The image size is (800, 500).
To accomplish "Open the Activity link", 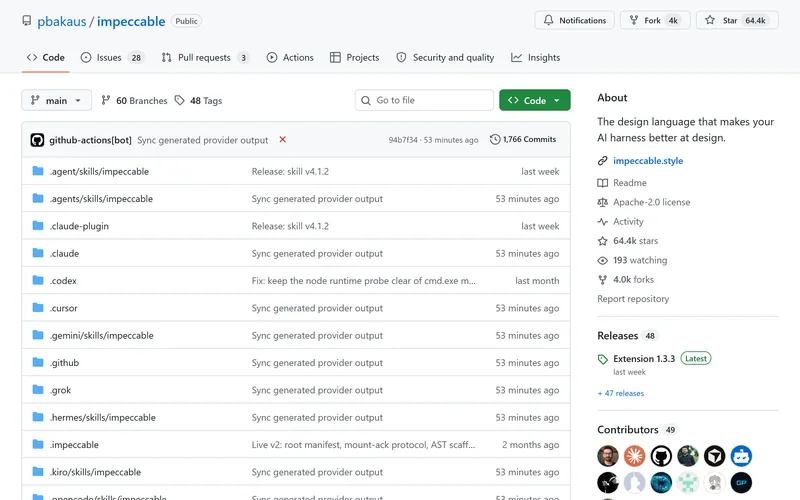I will [x=628, y=221].
